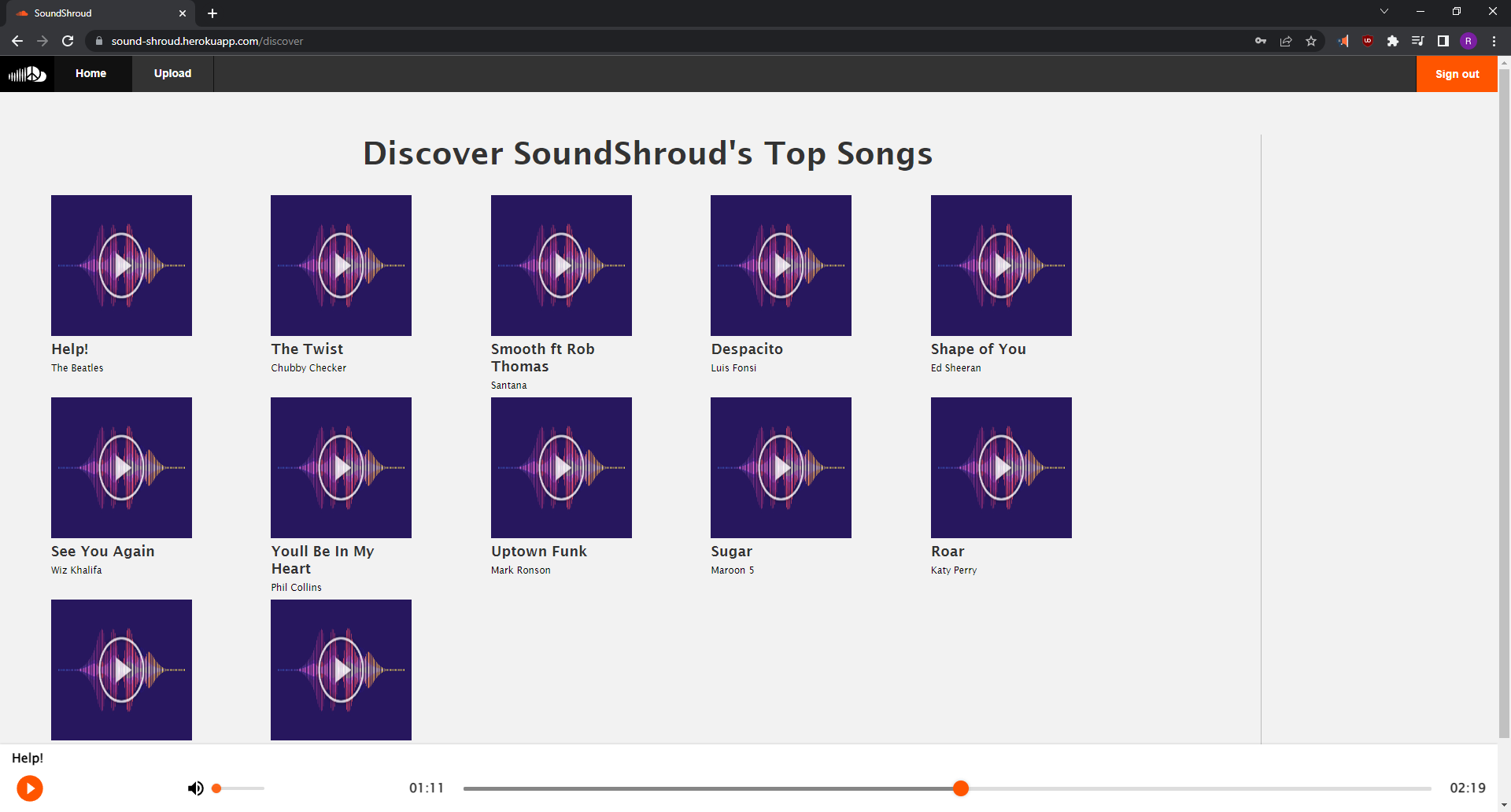Image resolution: width=1511 pixels, height=812 pixels.
Task: Click the SoundShroud waveform logo
Action: (26, 73)
